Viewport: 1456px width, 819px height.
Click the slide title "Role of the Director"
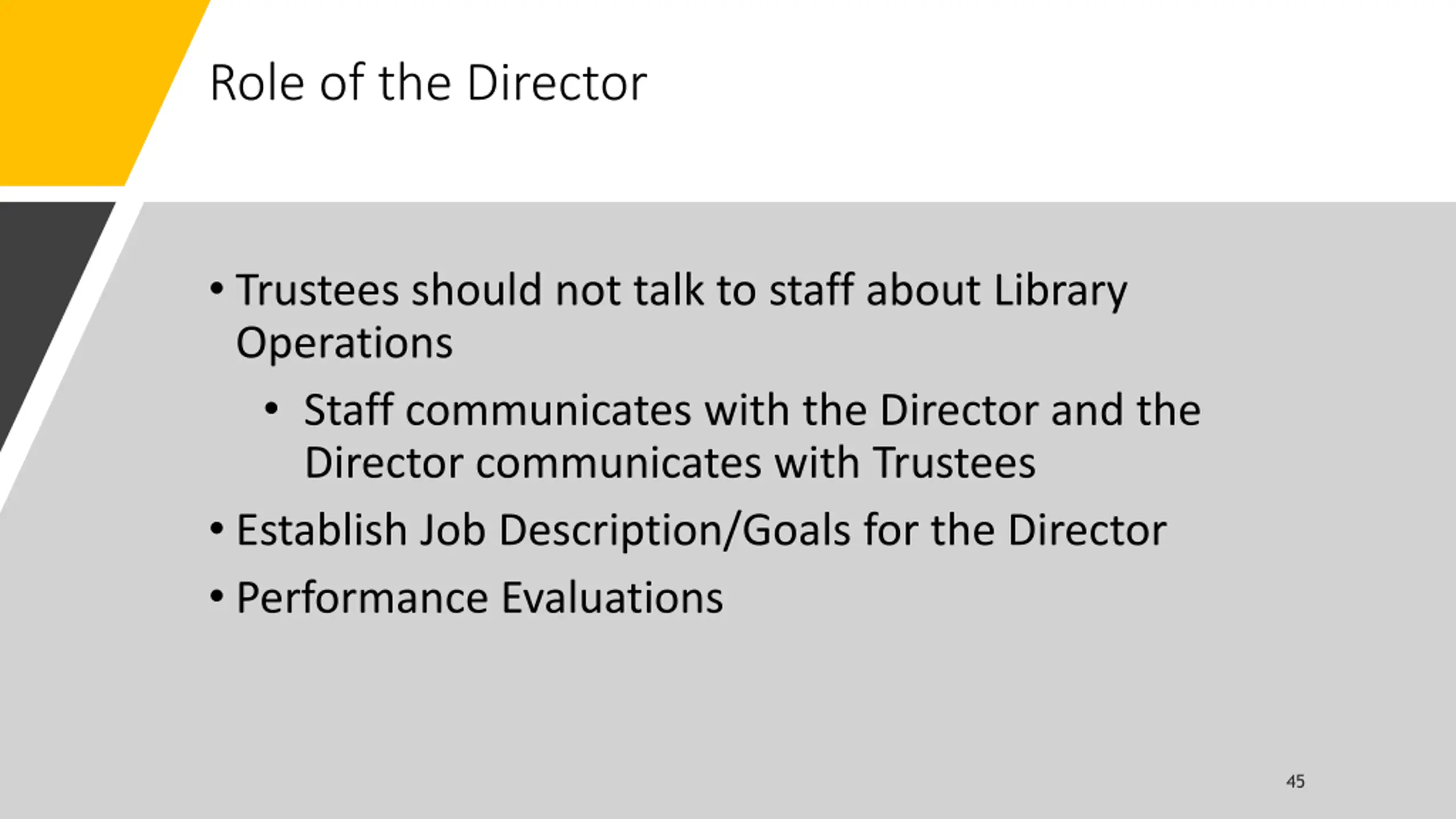tap(428, 84)
